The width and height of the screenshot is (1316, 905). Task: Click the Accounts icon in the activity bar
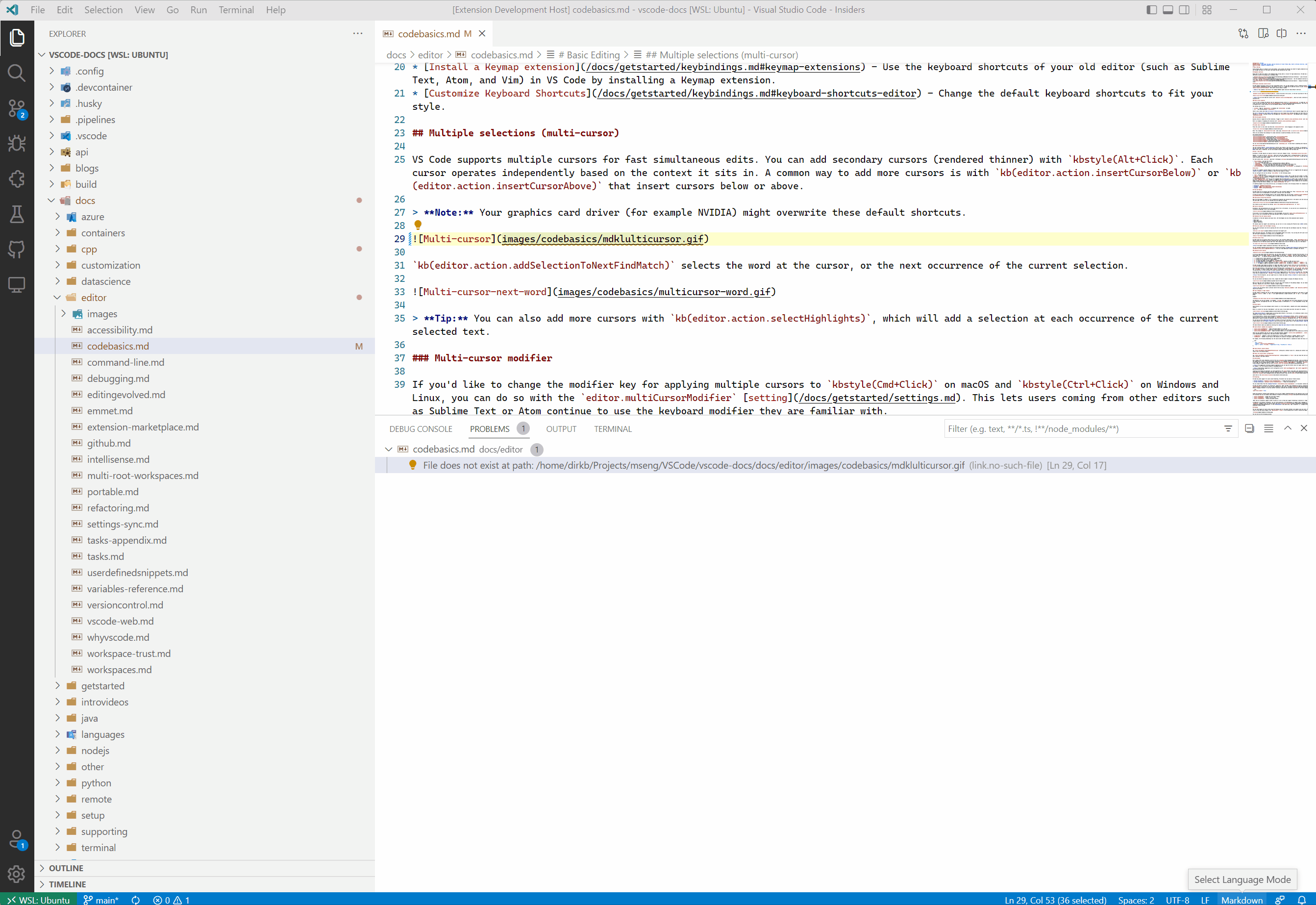click(17, 839)
